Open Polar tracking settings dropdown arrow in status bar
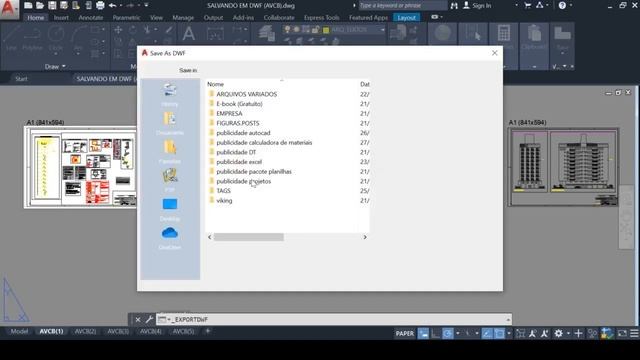Image resolution: width=640 pixels, height=360 pixels. pyautogui.click(x=458, y=333)
